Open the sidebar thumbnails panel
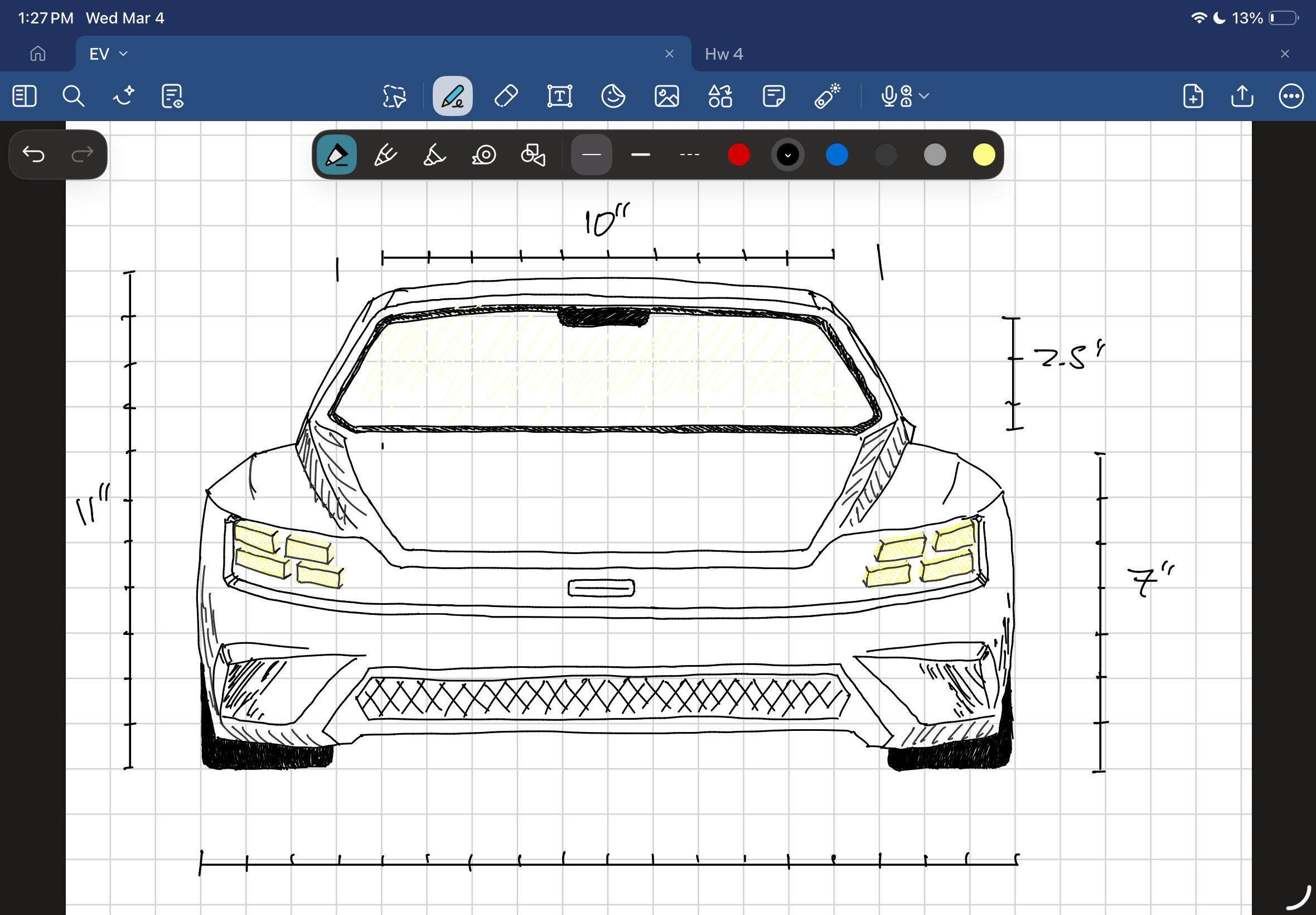Viewport: 1316px width, 915px height. (24, 96)
